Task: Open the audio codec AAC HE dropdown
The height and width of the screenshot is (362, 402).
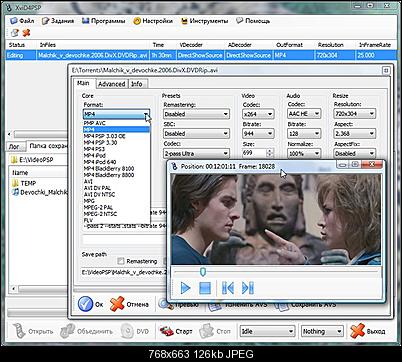Action: pyautogui.click(x=304, y=114)
